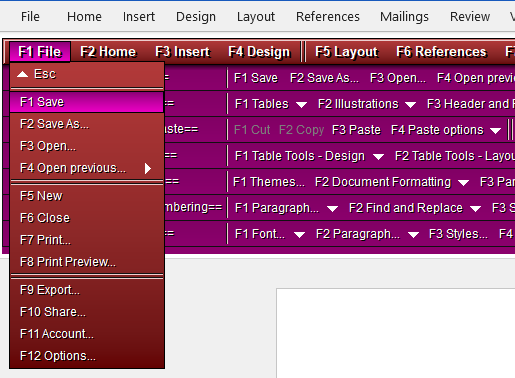Expand the Find and Replace dropdown arrow
The image size is (515, 378).
475,209
